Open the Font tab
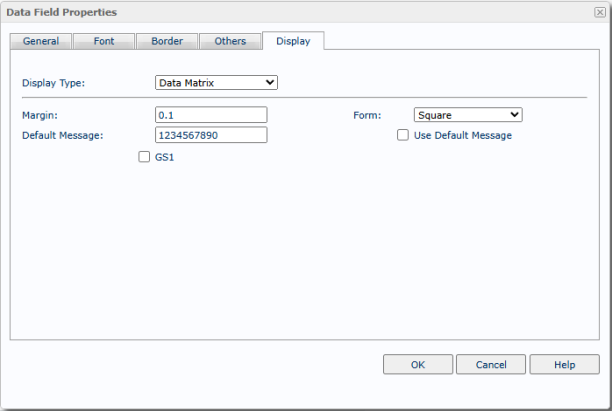Viewport: 612px width, 411px height. click(x=104, y=41)
